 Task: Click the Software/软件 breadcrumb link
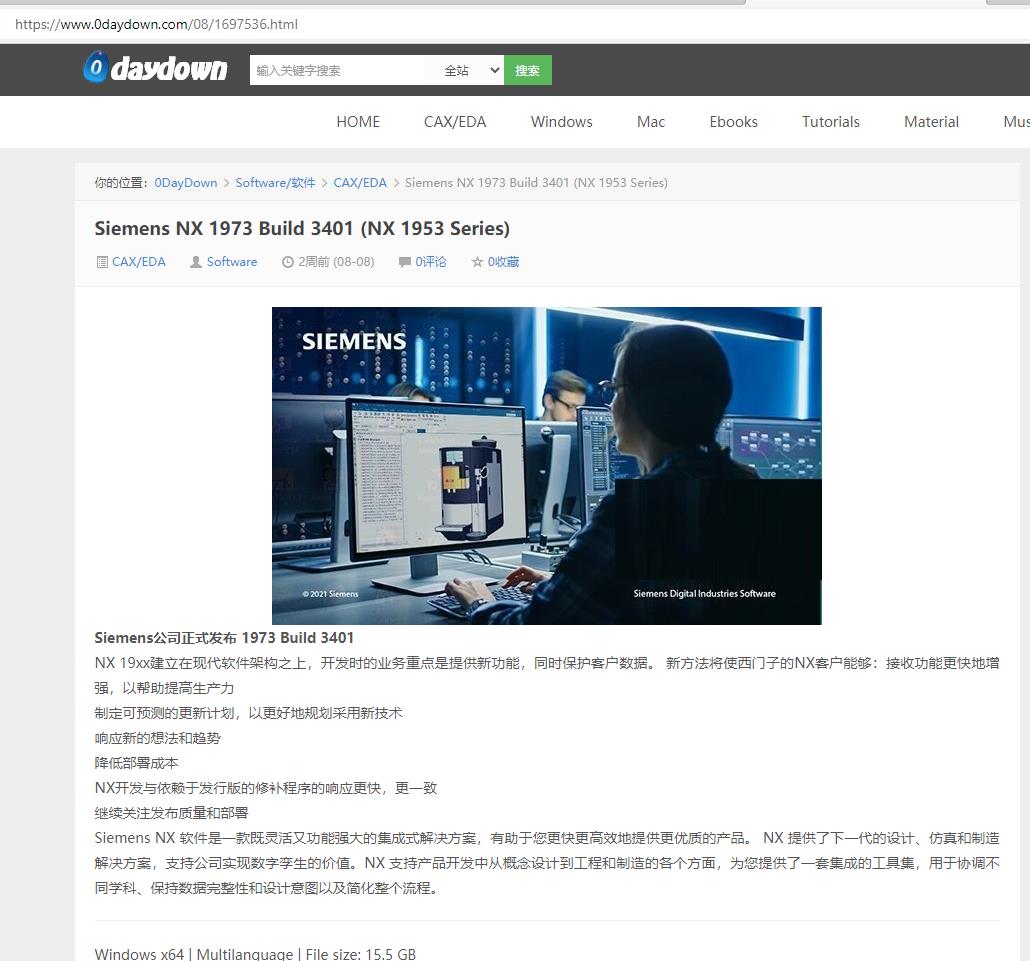point(275,183)
